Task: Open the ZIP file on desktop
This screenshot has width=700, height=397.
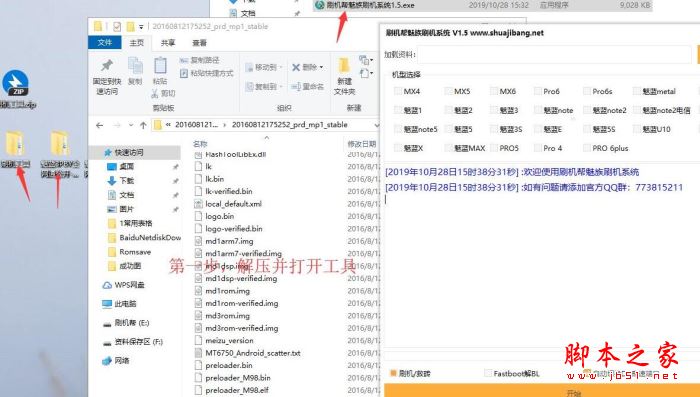Action: pyautogui.click(x=15, y=83)
